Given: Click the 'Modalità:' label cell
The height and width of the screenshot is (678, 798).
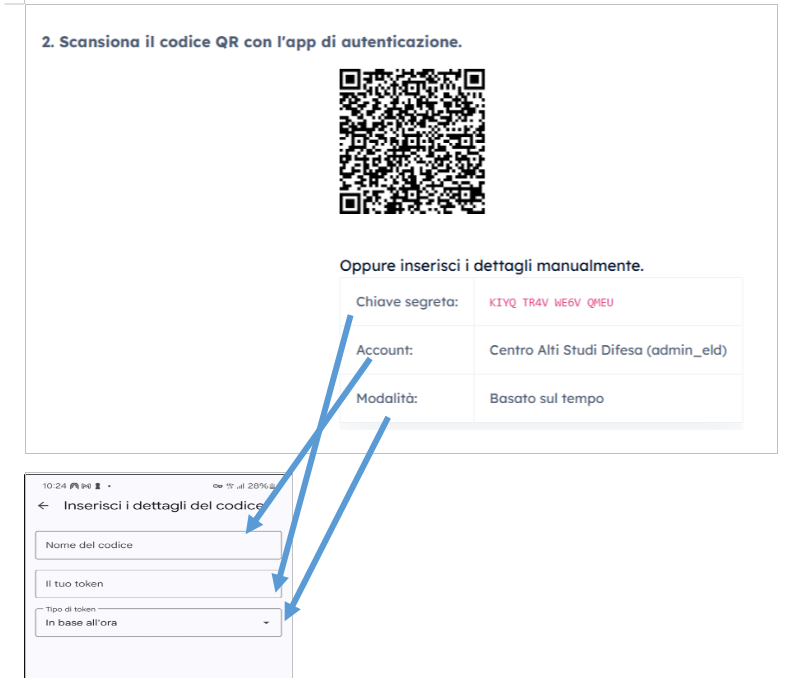Looking at the screenshot, I should click(x=407, y=398).
